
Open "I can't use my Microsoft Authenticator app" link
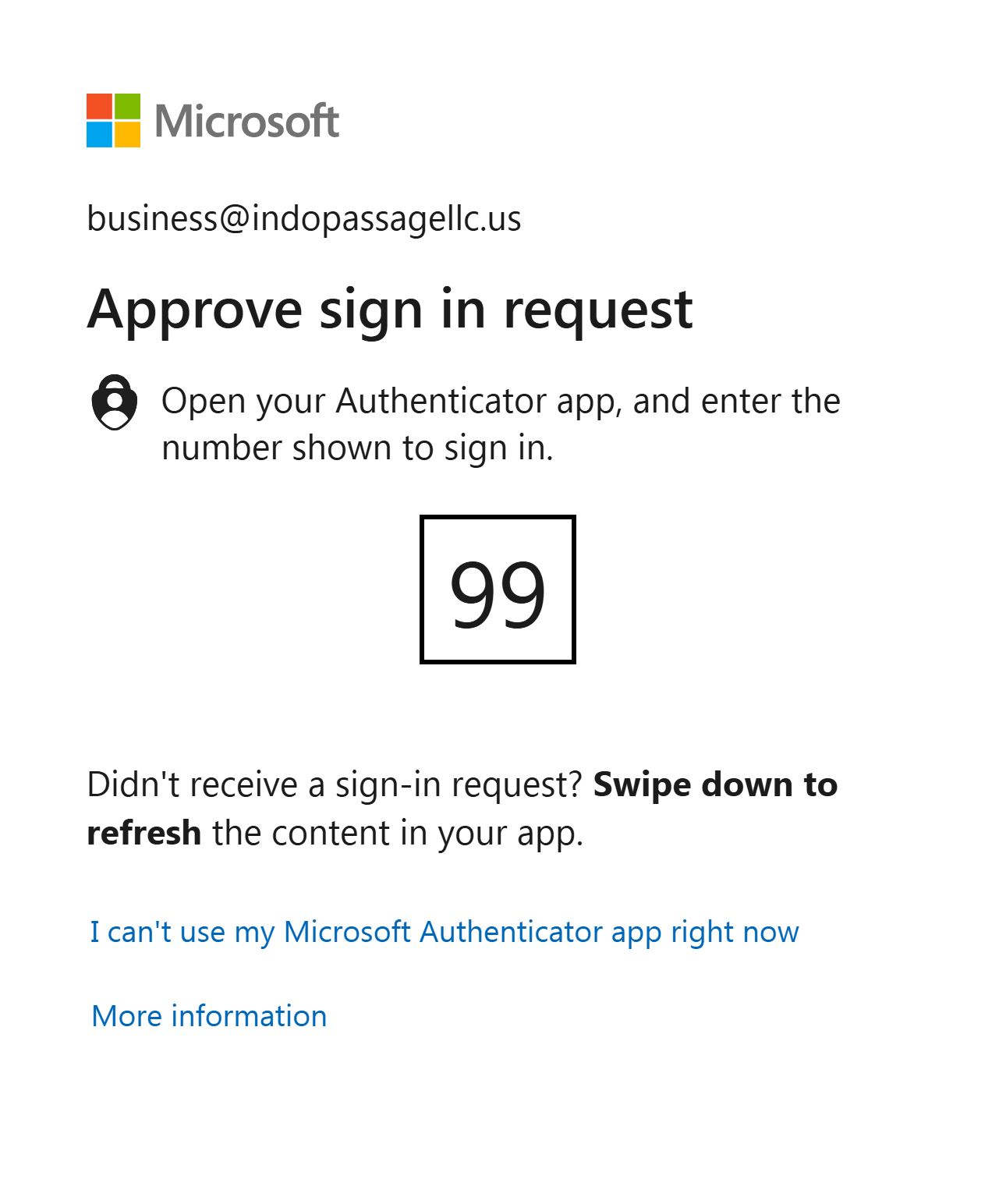445,932
